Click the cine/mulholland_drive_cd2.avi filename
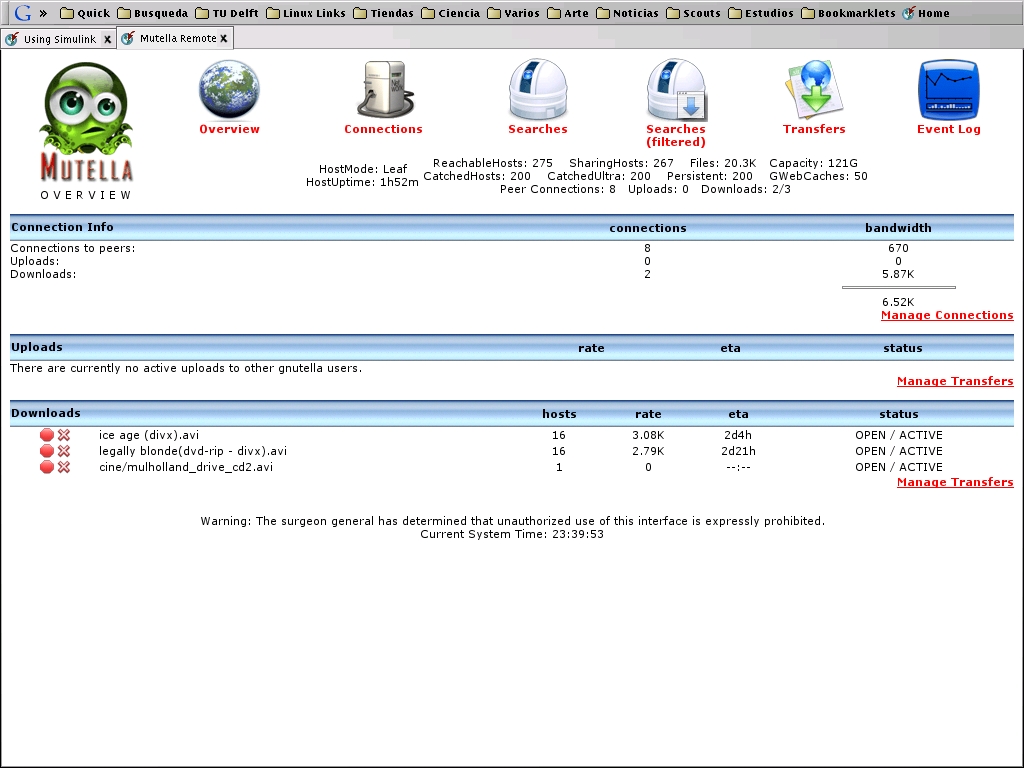1024x768 pixels. coord(186,468)
